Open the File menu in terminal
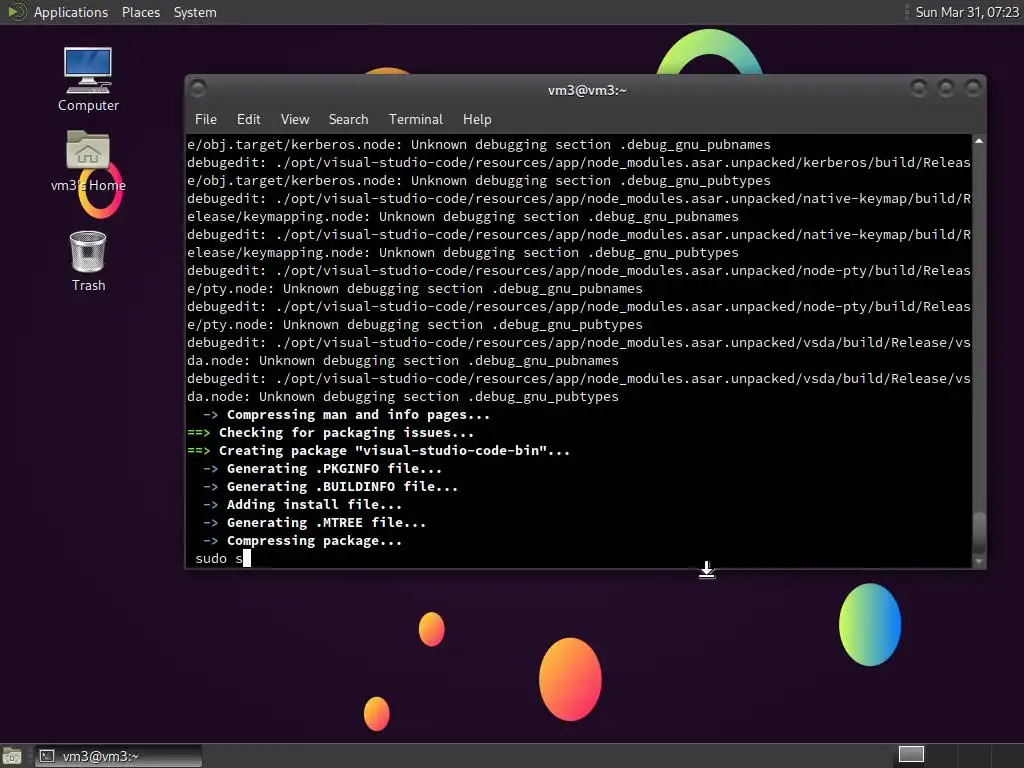Image resolution: width=1024 pixels, height=768 pixels. (206, 120)
